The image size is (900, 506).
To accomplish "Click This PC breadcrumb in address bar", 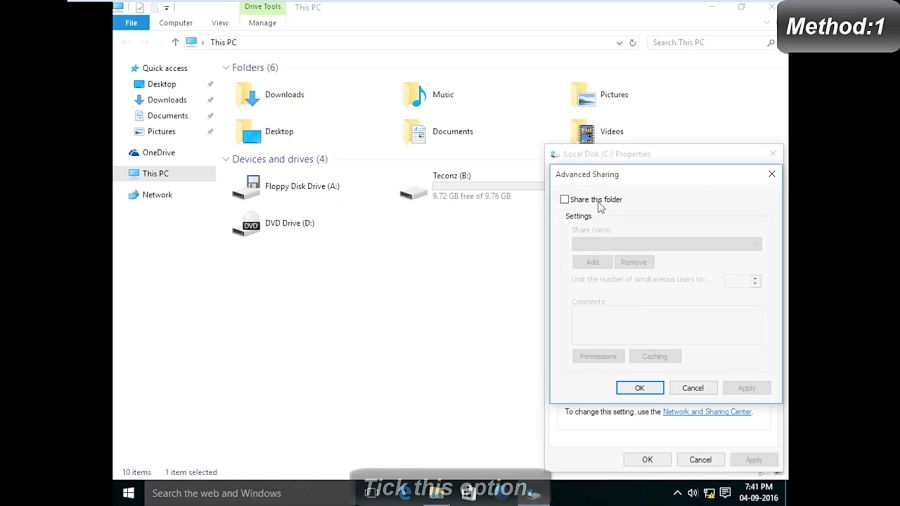I will coord(223,42).
